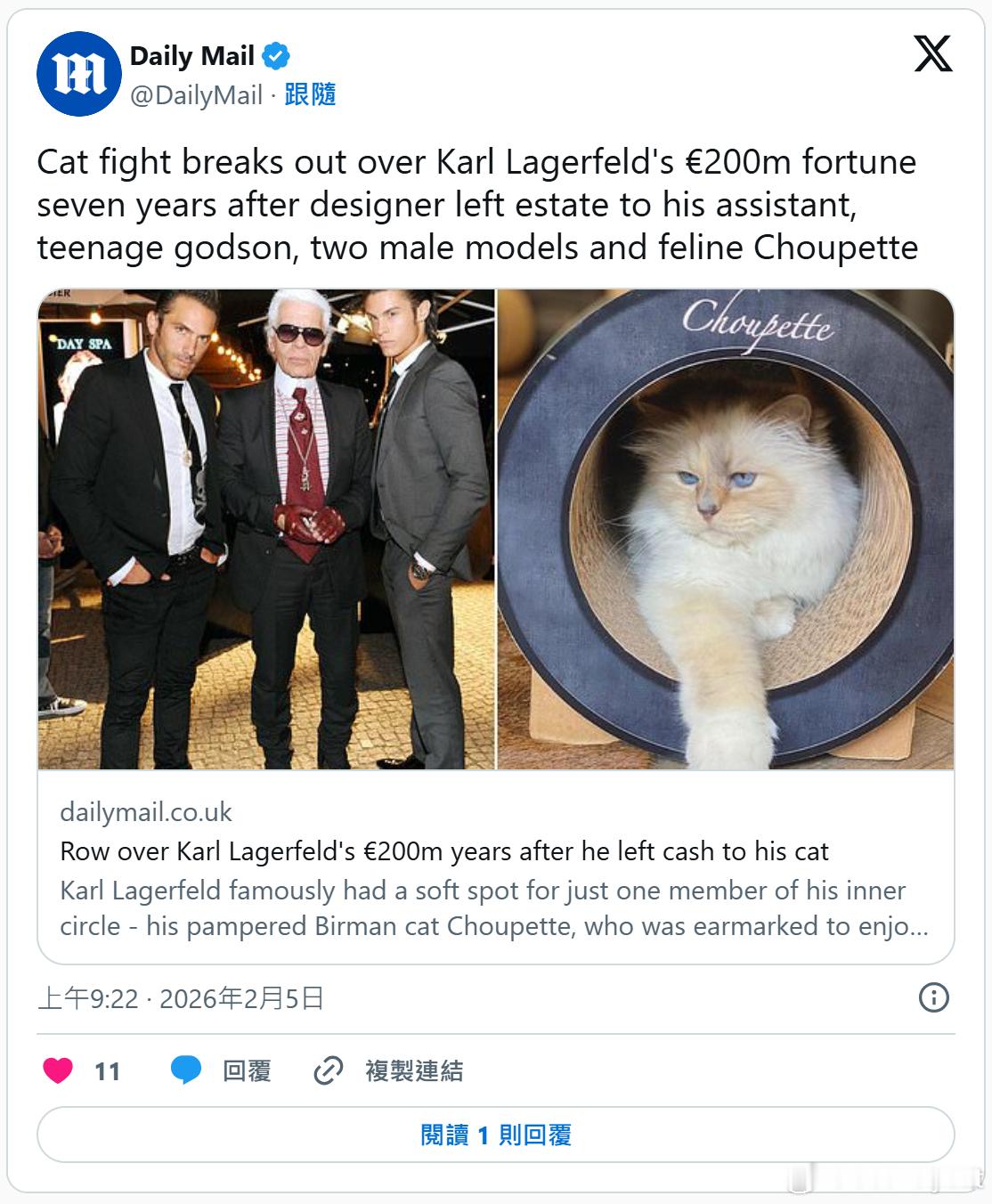Viewport: 992px width, 1204px height.
Task: Click the Daily Mail profile avatar
Action: point(78,74)
